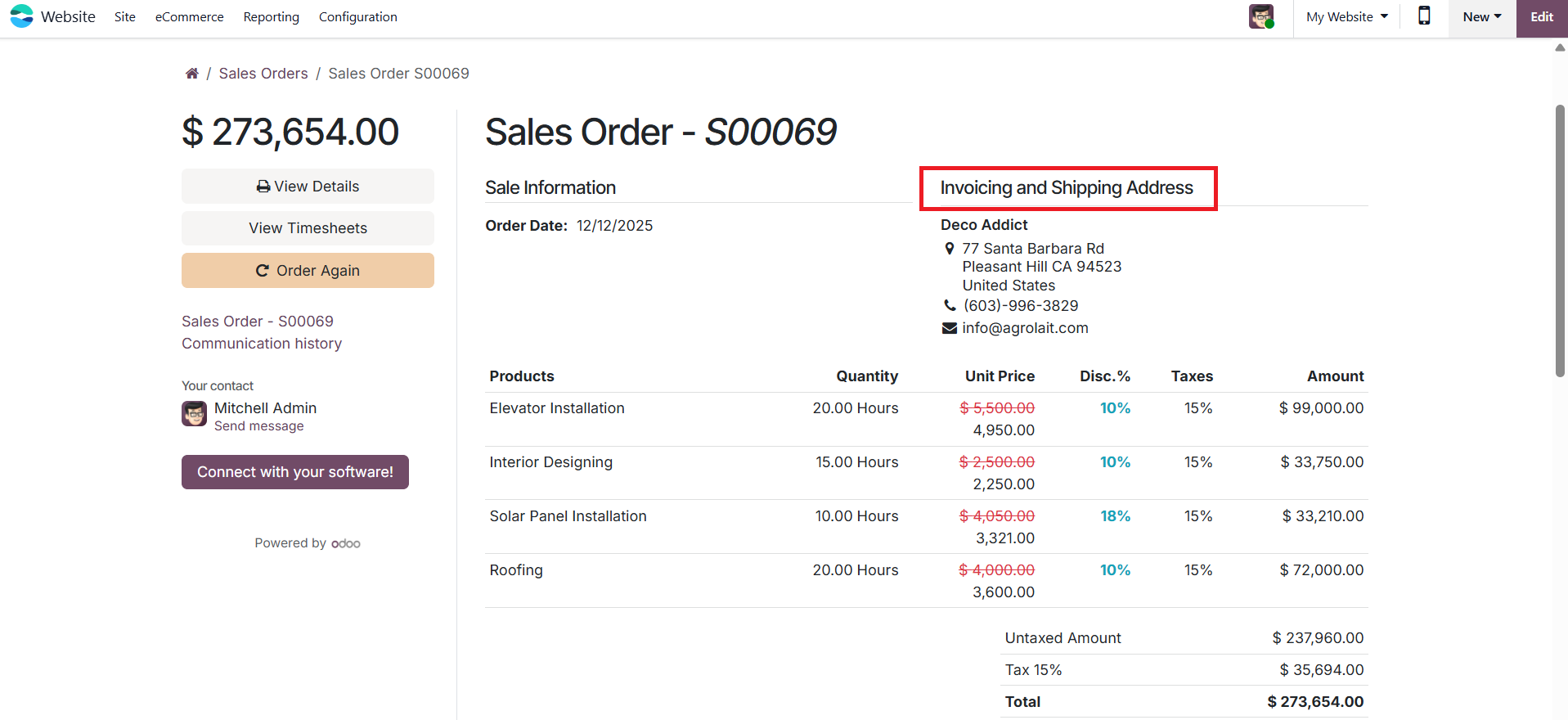Image resolution: width=1568 pixels, height=720 pixels.
Task: Click the Order Again button
Action: [308, 271]
